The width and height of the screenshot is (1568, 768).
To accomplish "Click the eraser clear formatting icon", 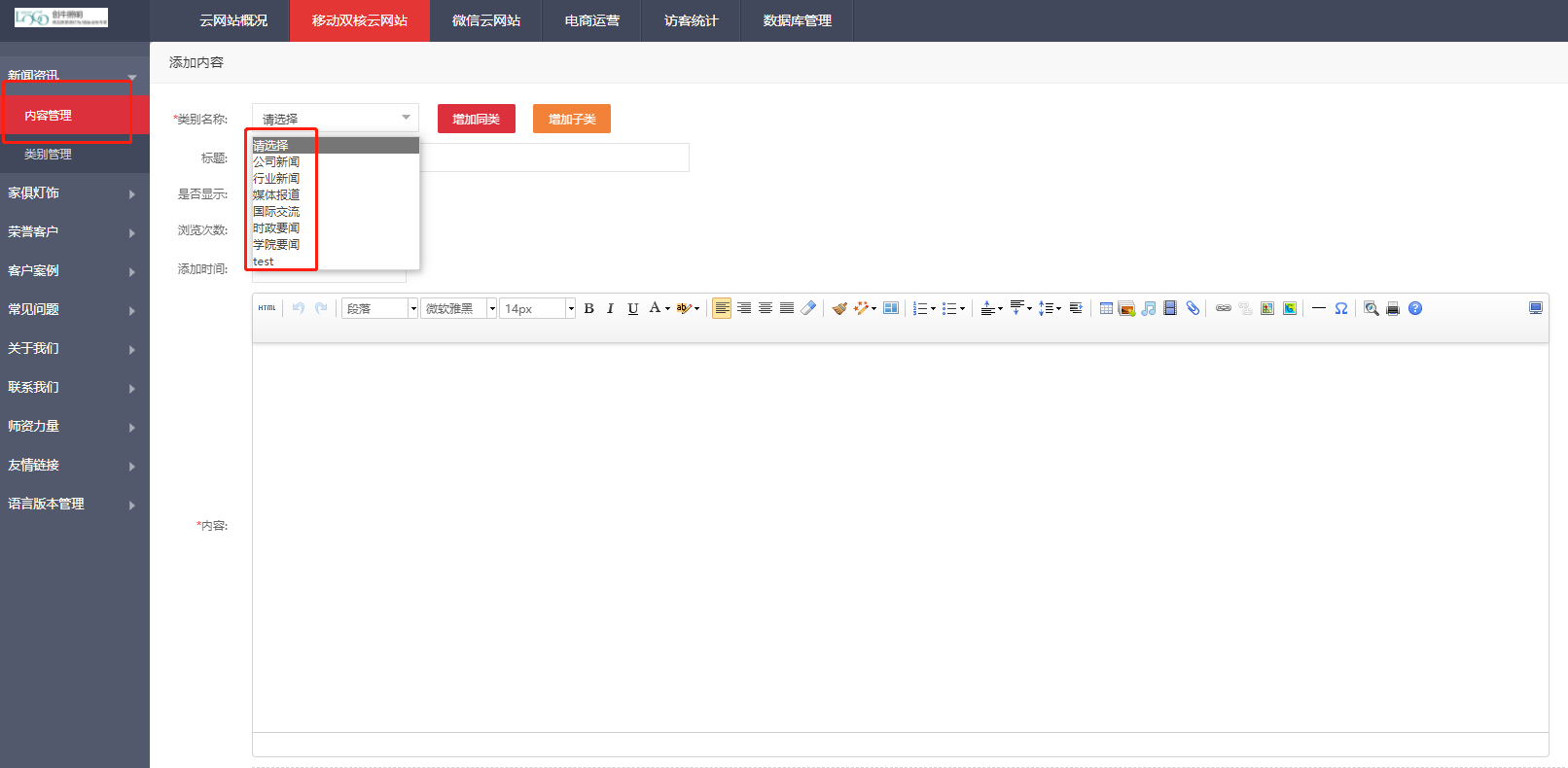I will click(808, 308).
